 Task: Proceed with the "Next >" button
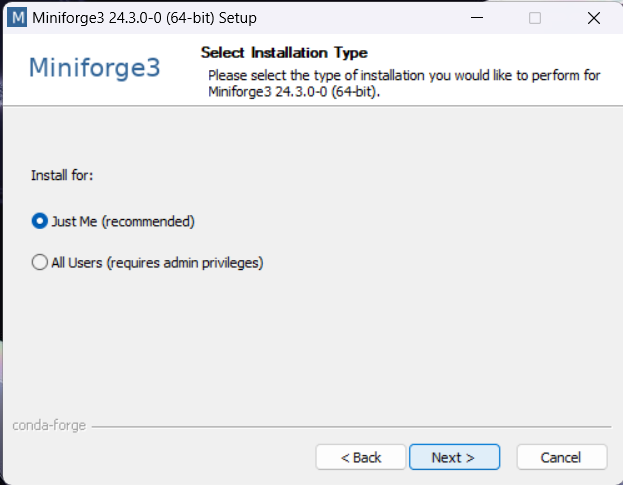pos(453,457)
